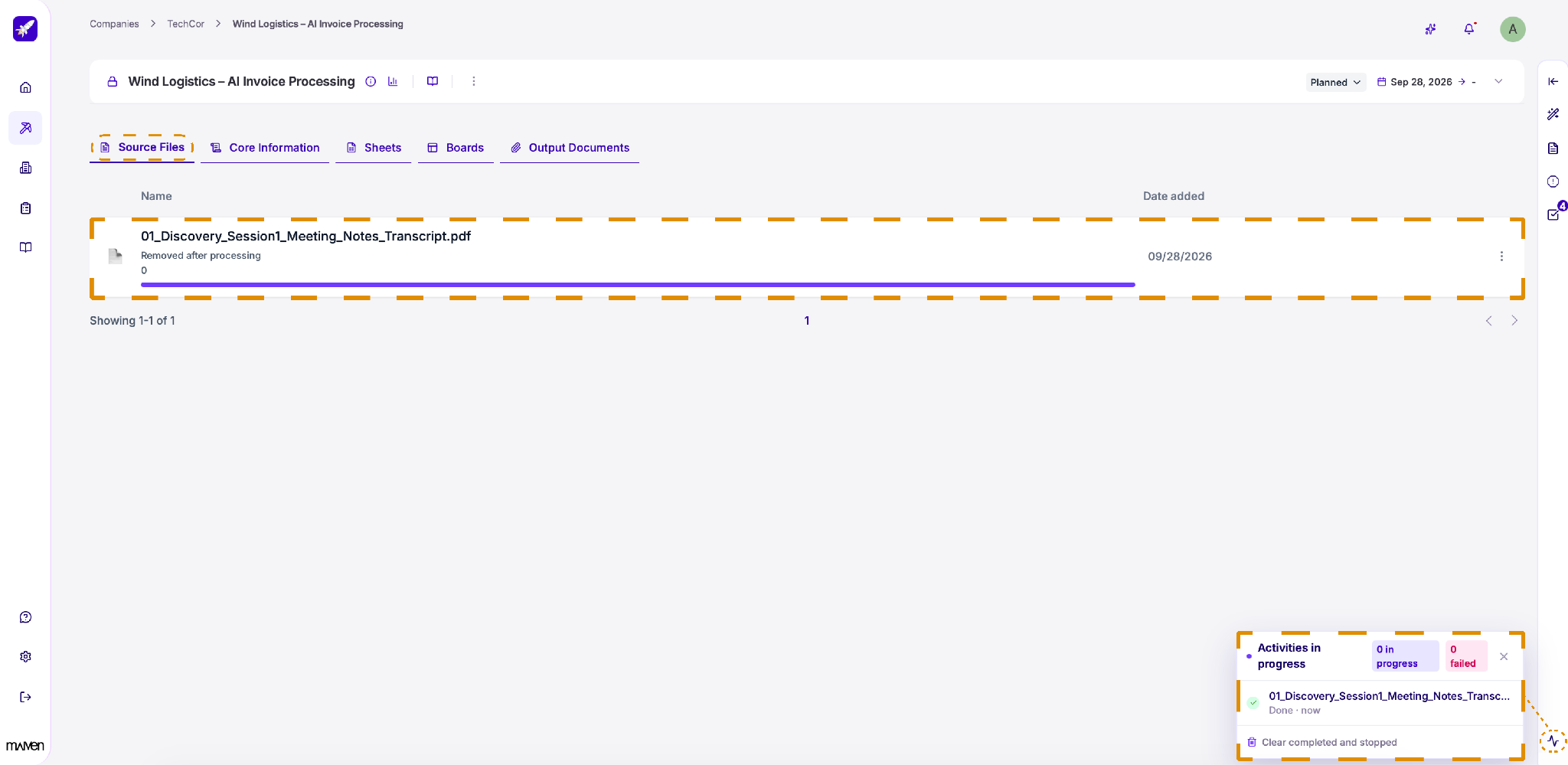This screenshot has width=1568, height=765.
Task: Open the companies building sidebar icon
Action: pos(25,168)
